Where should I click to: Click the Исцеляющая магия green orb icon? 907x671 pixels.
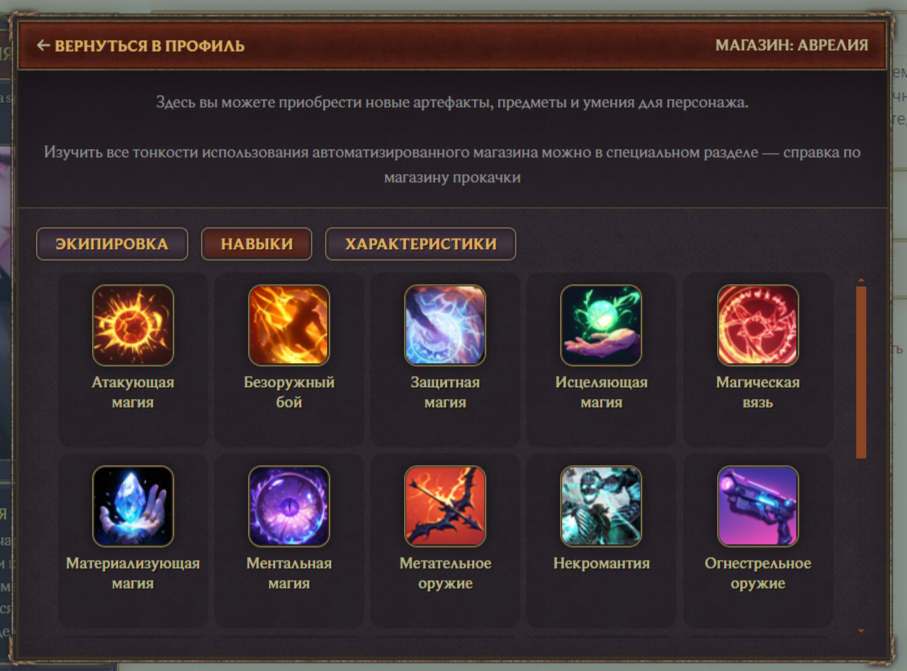click(602, 325)
